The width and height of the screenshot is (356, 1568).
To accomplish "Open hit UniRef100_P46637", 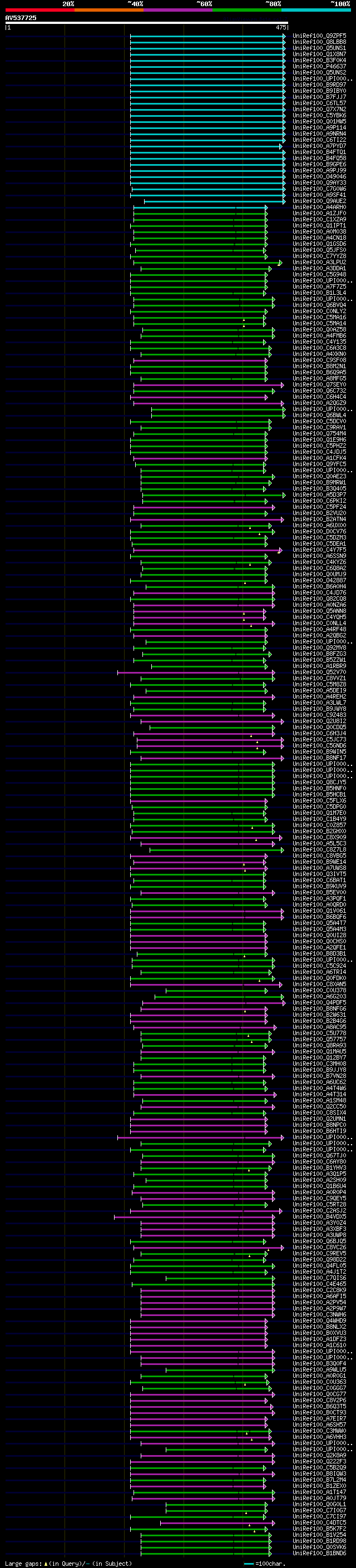I will click(319, 66).
